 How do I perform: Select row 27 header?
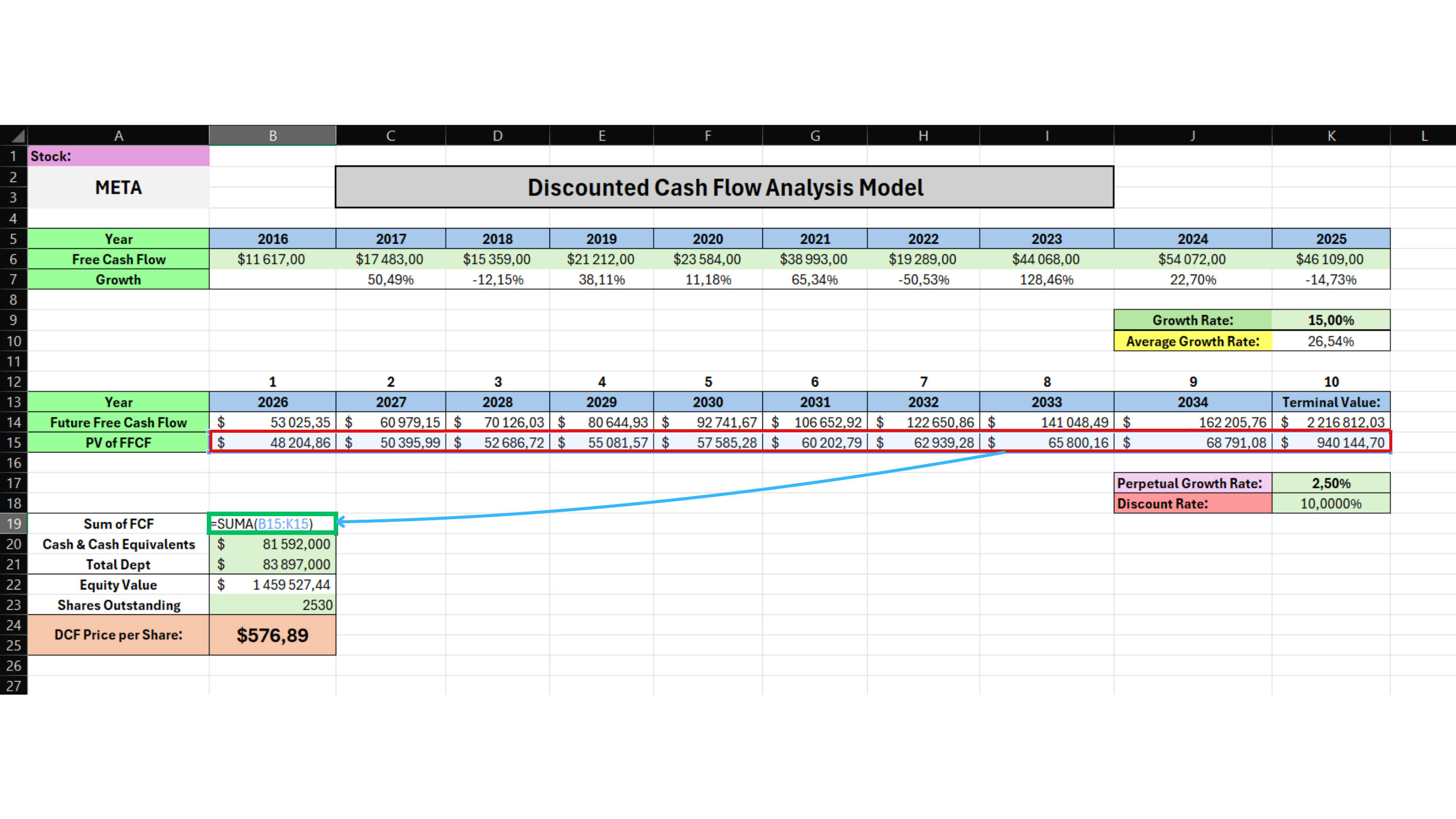[x=14, y=686]
